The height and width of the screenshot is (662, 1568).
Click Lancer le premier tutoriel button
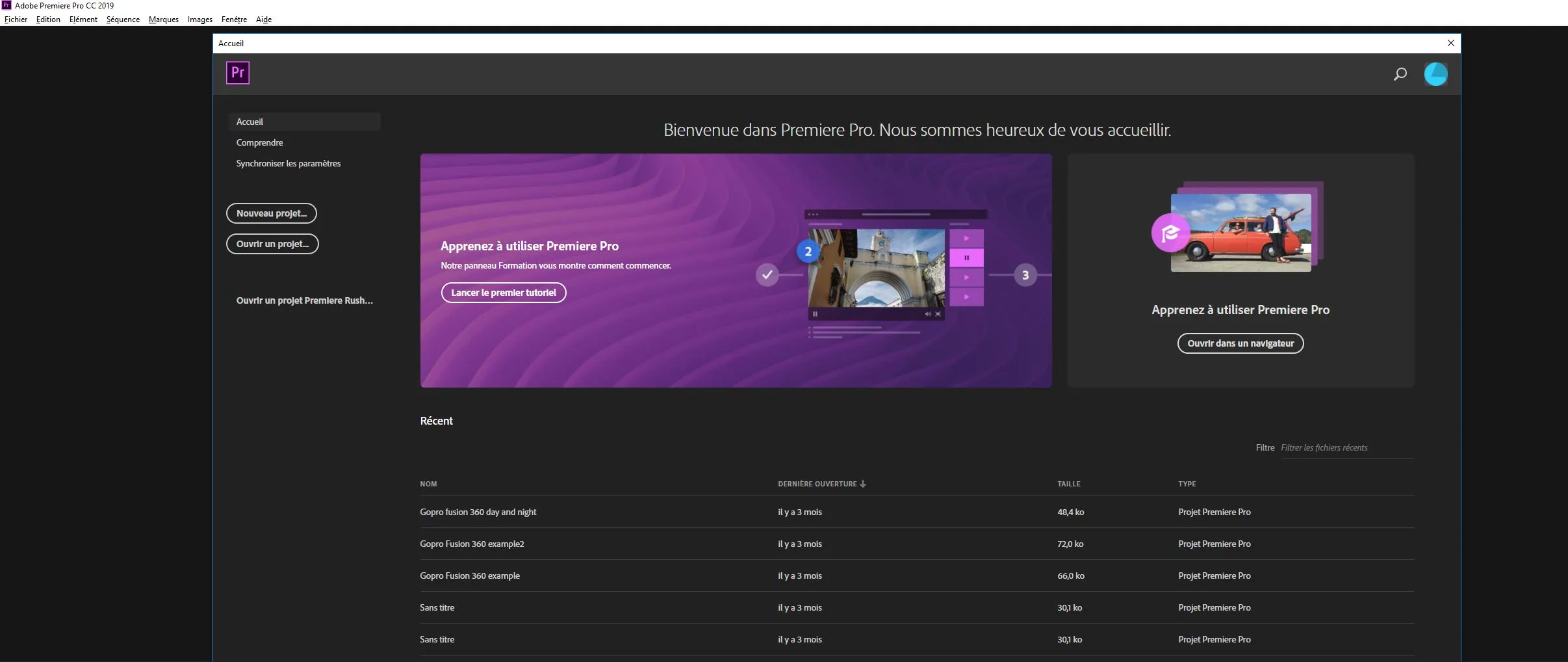[504, 293]
